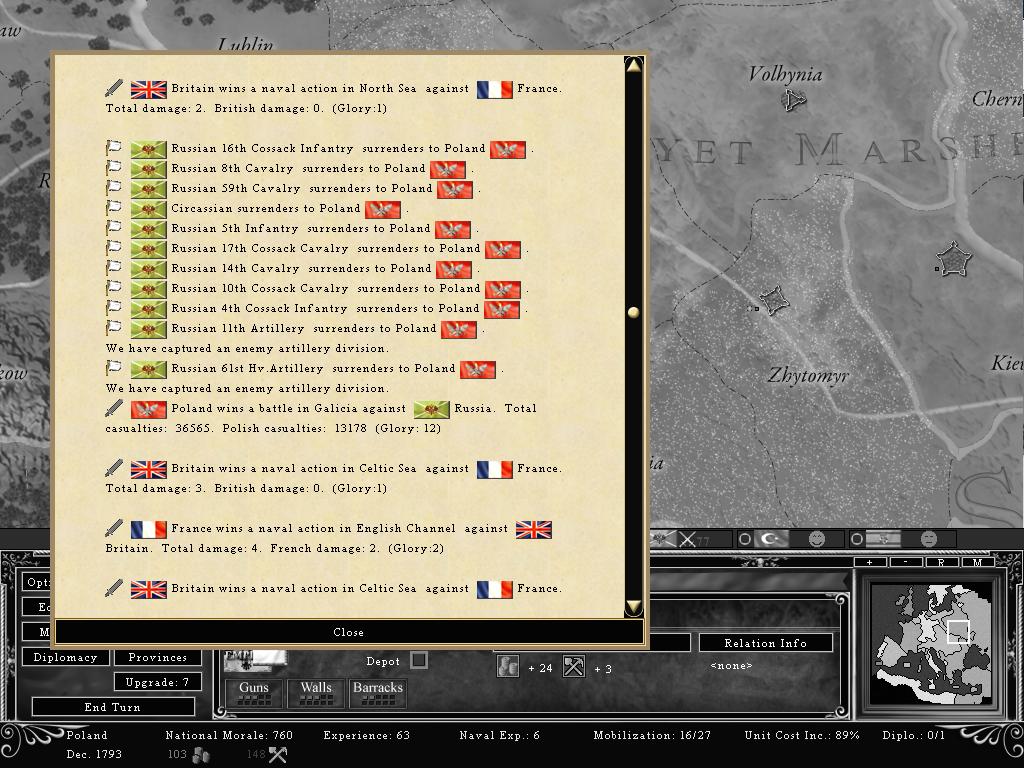The width and height of the screenshot is (1024, 768).
Task: Click the sword icon beside North Sea naval report
Action: click(x=114, y=88)
